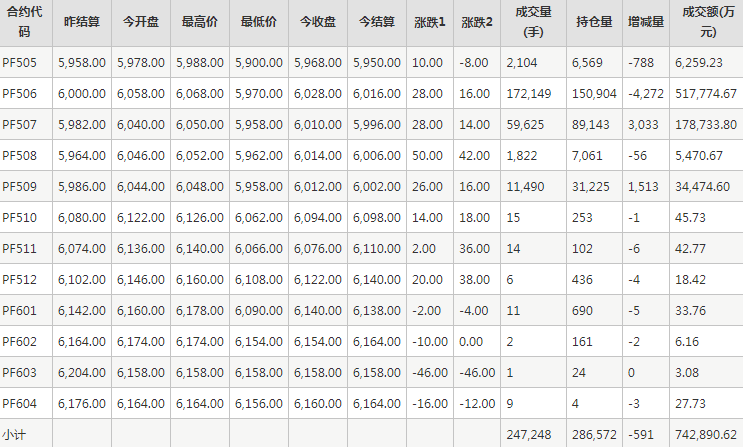Click PF508 change value 50.00
This screenshot has height=447, width=743.
click(x=427, y=155)
